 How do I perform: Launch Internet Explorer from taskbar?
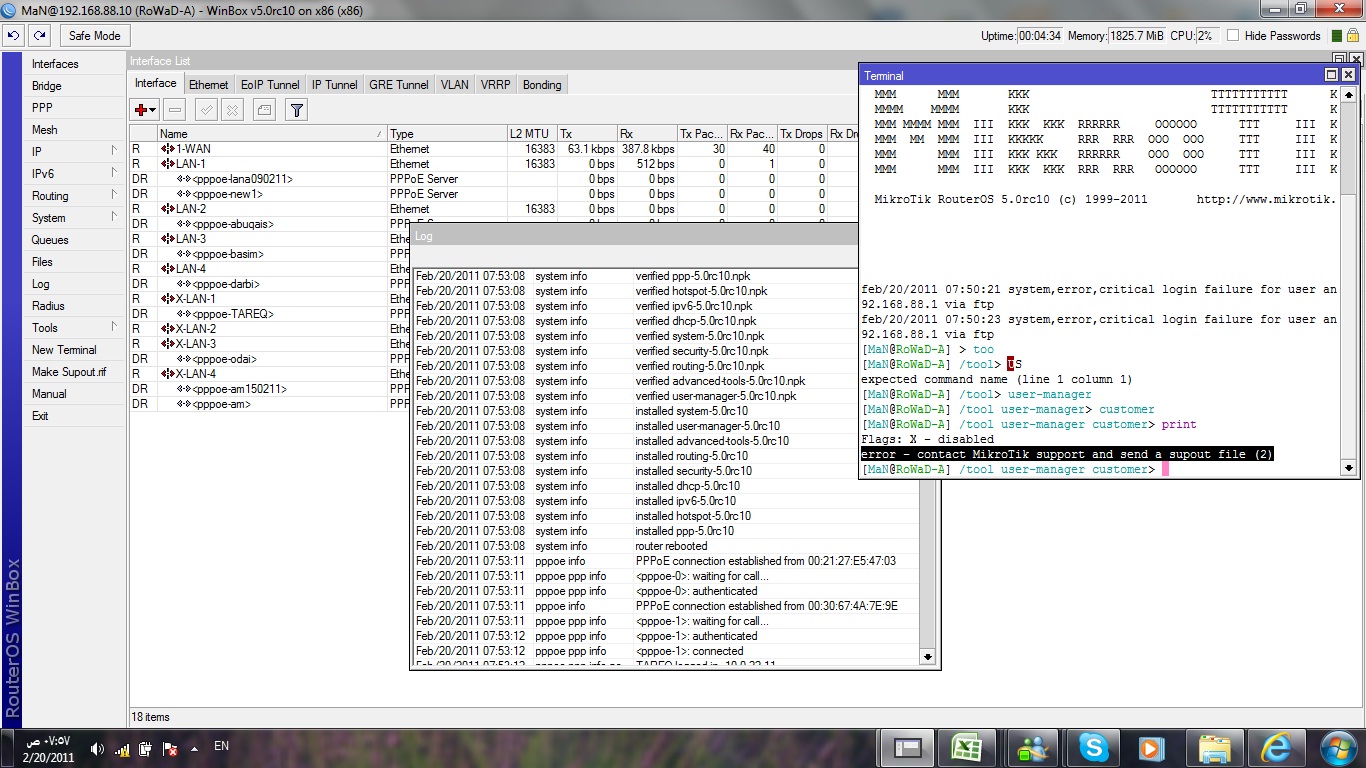click(1276, 746)
